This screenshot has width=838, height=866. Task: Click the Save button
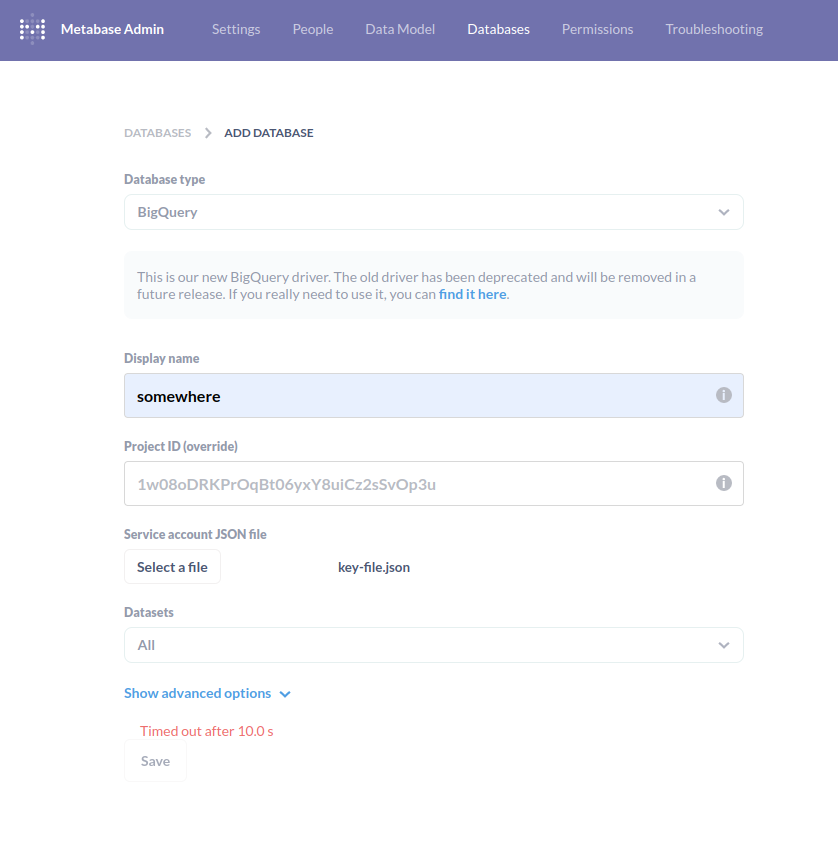155,761
